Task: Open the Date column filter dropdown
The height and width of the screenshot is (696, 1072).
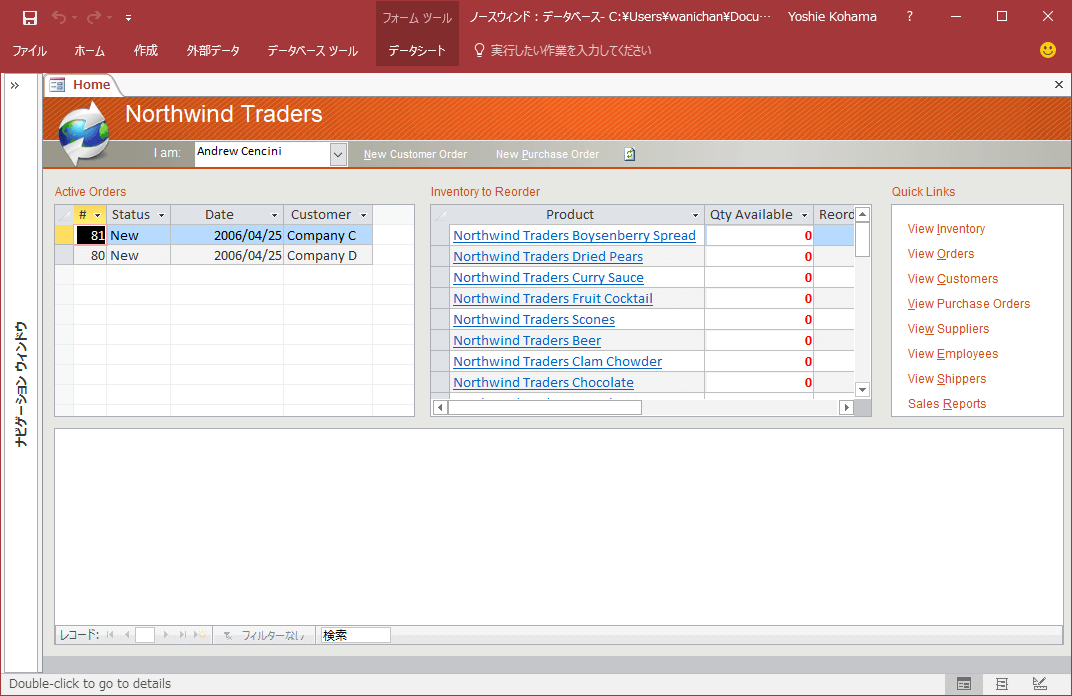Action: [275, 215]
